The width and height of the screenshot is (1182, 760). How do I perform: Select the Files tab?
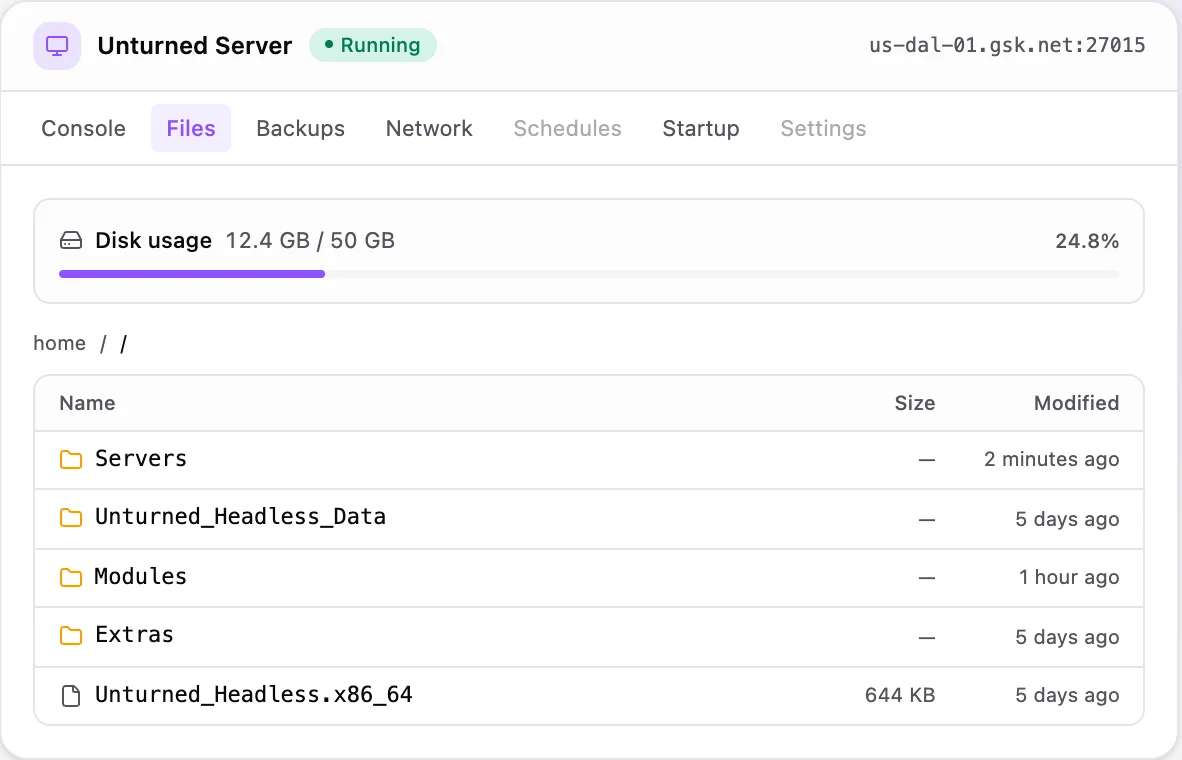click(x=191, y=128)
